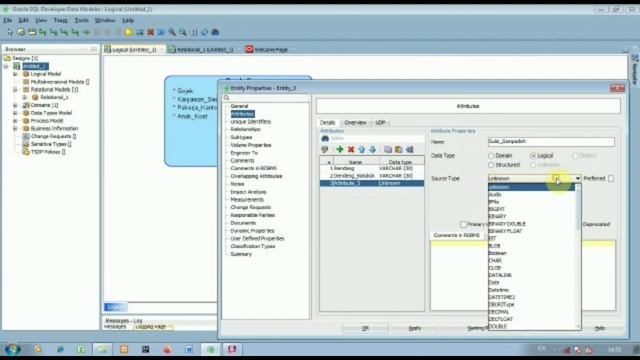Click the copy icon in attributes toolbar
Image resolution: width=640 pixels, height=360 pixels.
pos(388,149)
